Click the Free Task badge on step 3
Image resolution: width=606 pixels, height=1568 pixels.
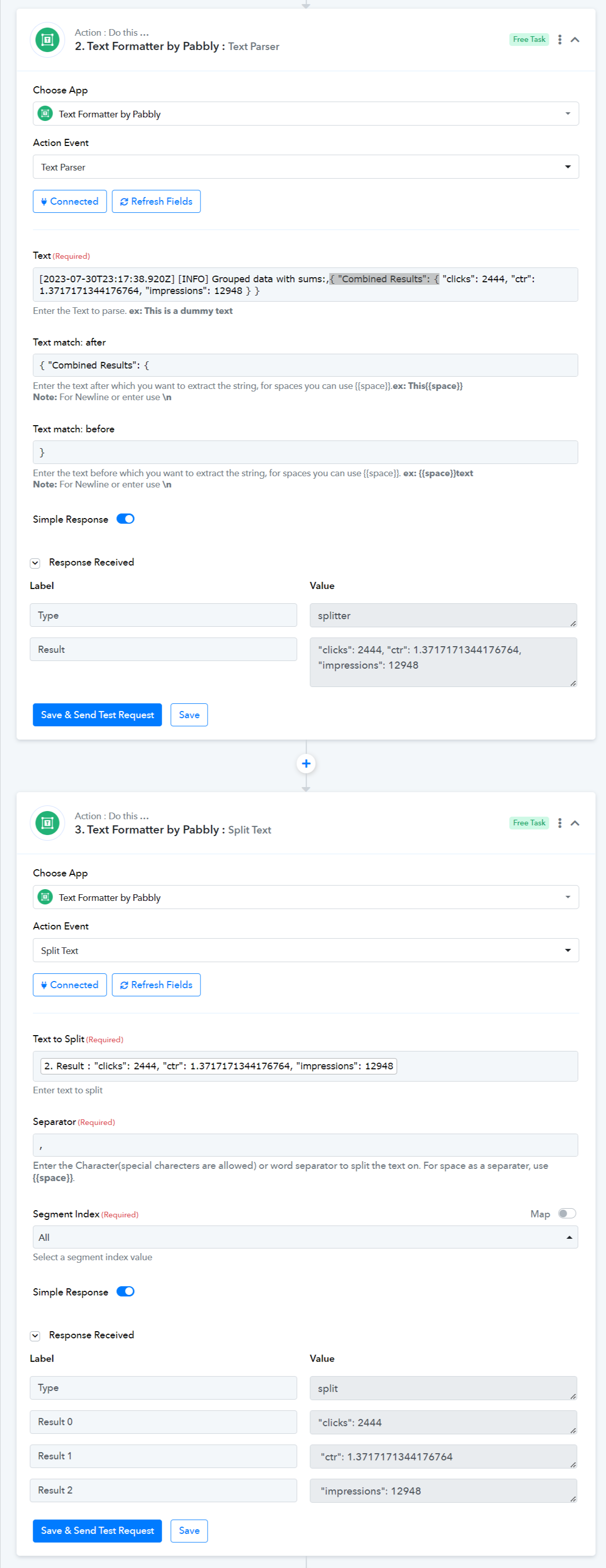(529, 823)
